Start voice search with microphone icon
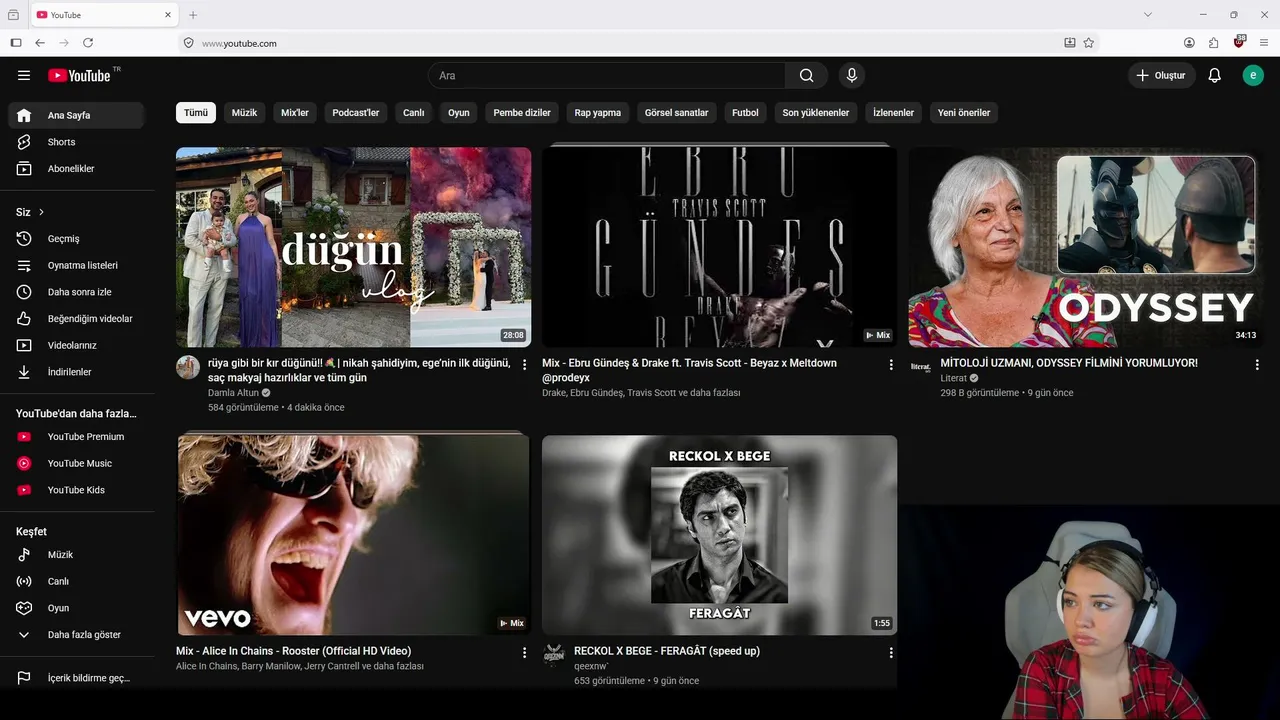The image size is (1280, 720). pos(852,75)
